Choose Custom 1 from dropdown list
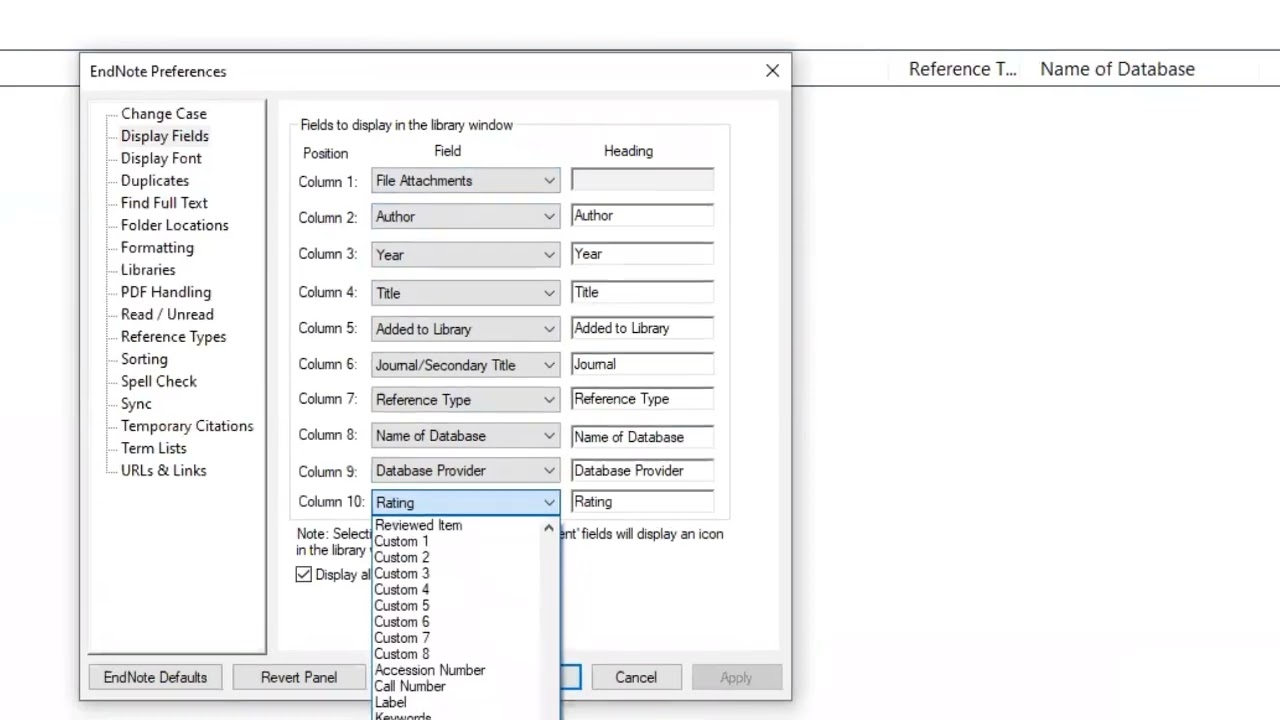This screenshot has width=1280, height=720. point(456,541)
